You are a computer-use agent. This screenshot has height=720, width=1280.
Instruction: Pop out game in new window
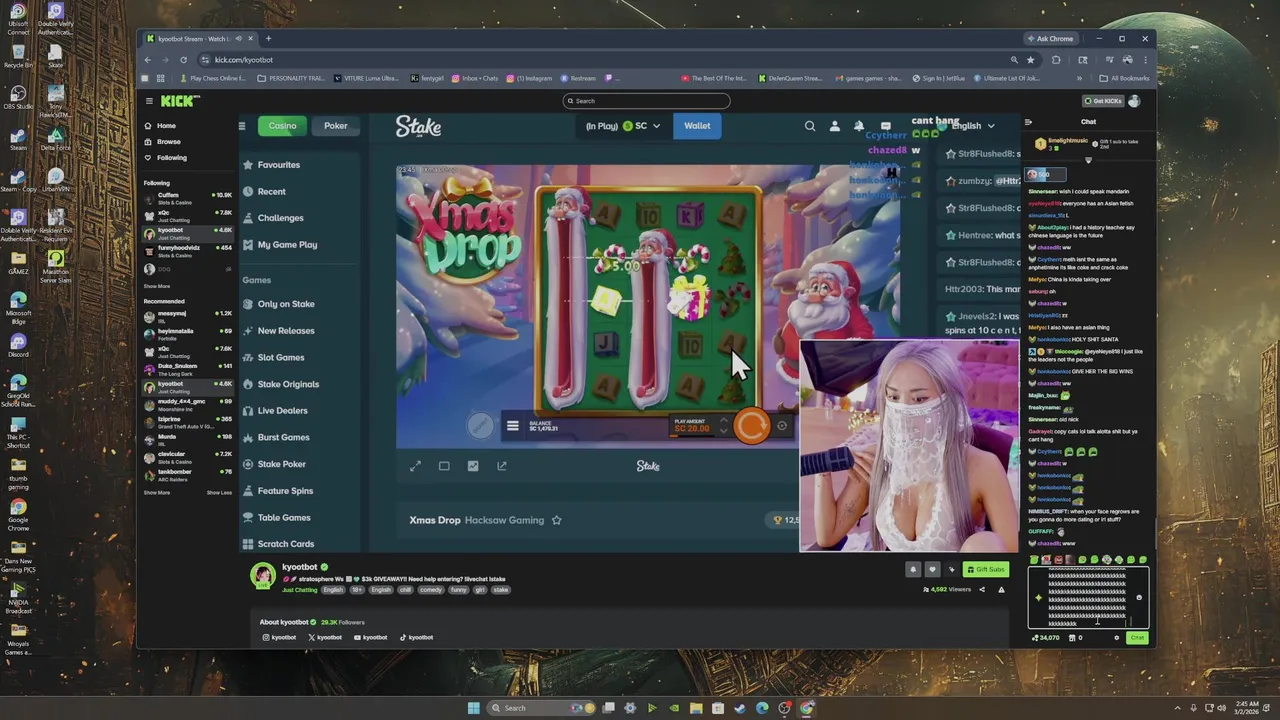click(x=502, y=466)
